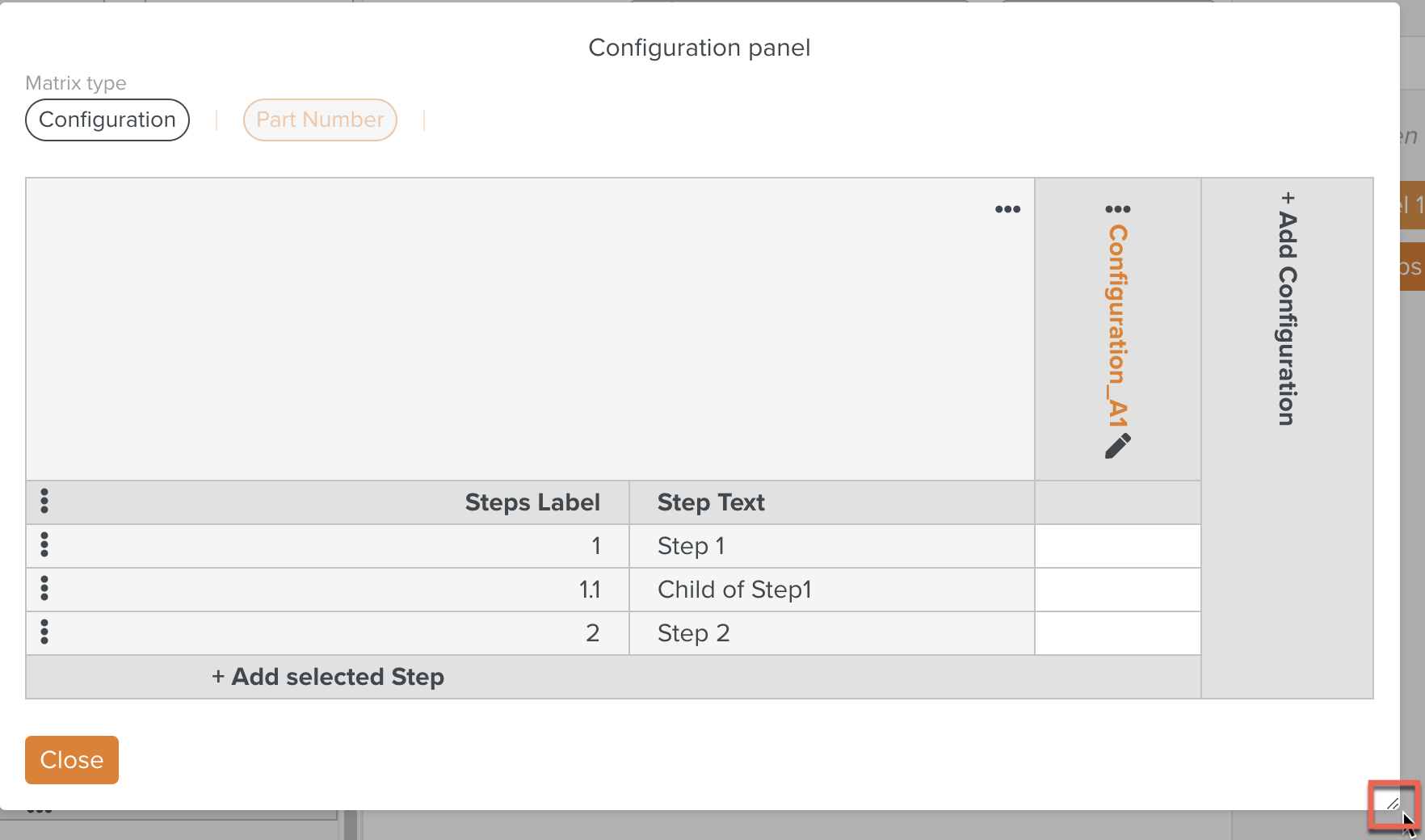Select the Child of Step1 text cell
1425x840 pixels.
tap(832, 590)
